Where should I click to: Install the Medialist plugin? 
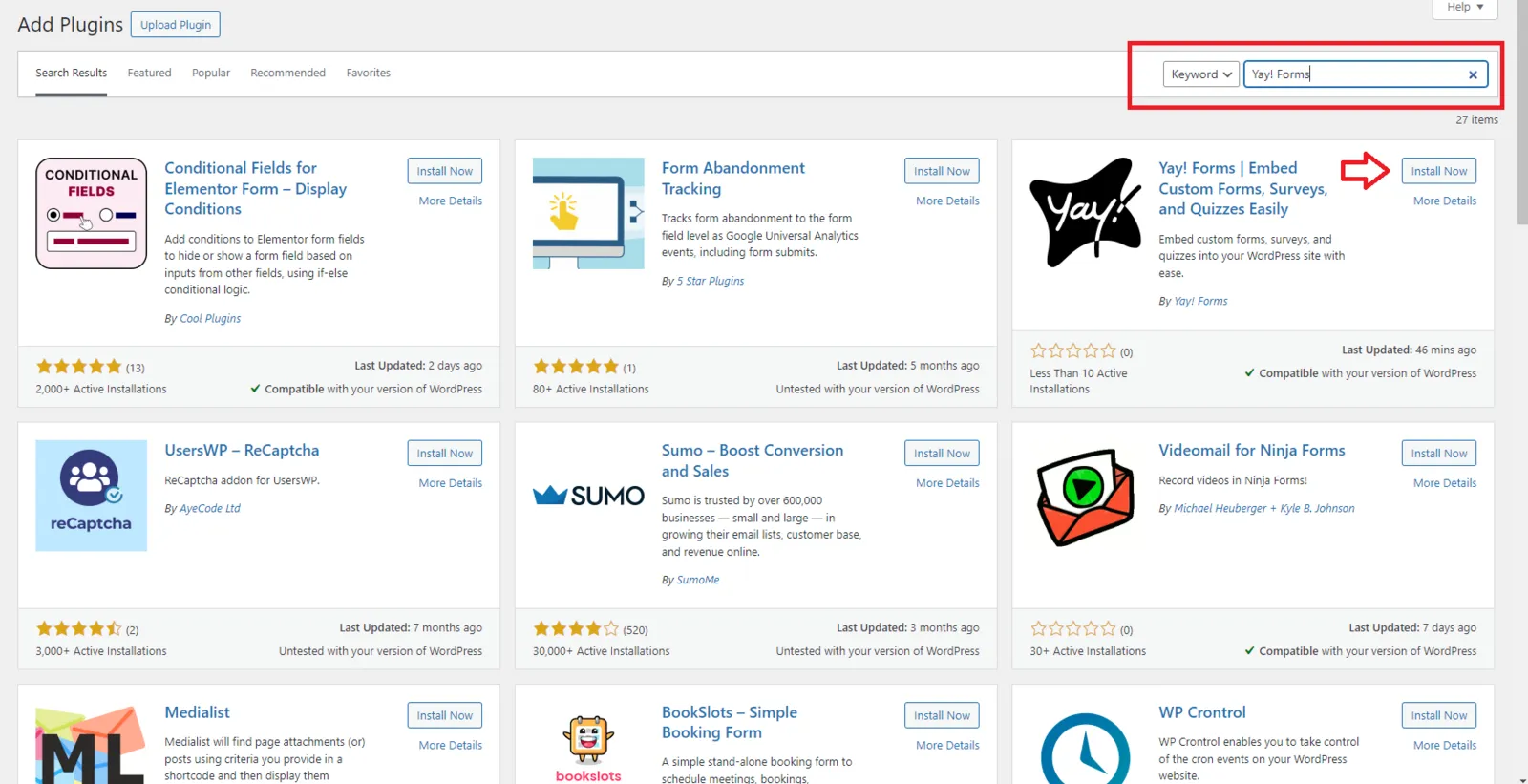444,715
